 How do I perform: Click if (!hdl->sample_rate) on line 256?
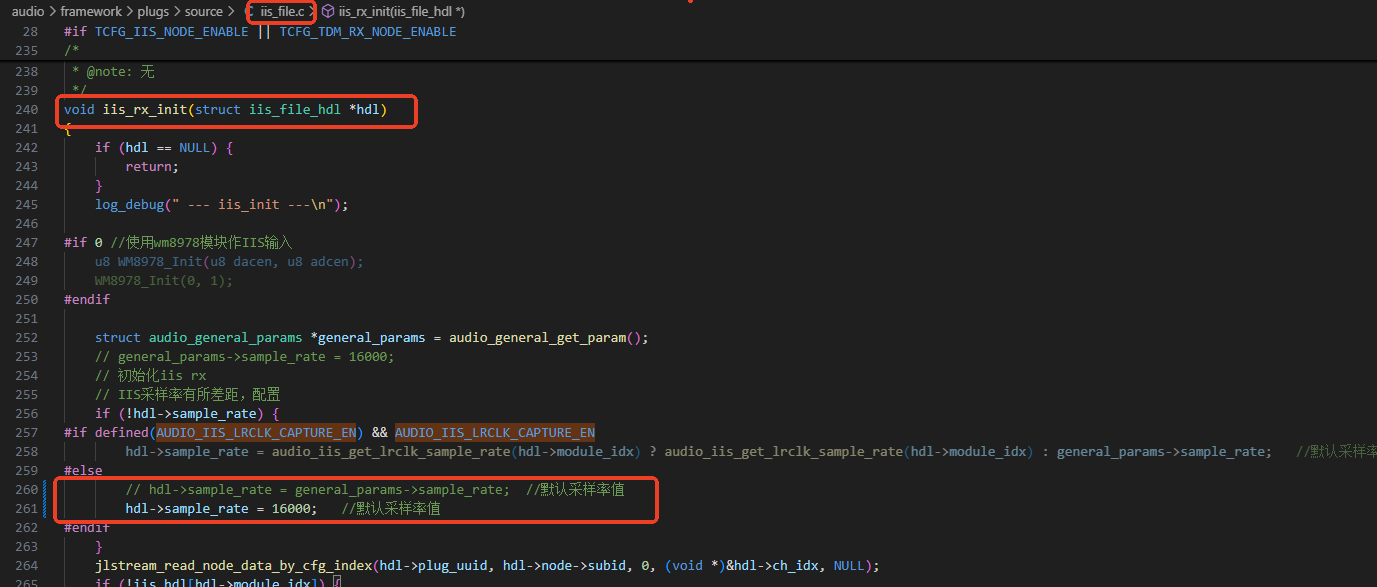point(187,414)
